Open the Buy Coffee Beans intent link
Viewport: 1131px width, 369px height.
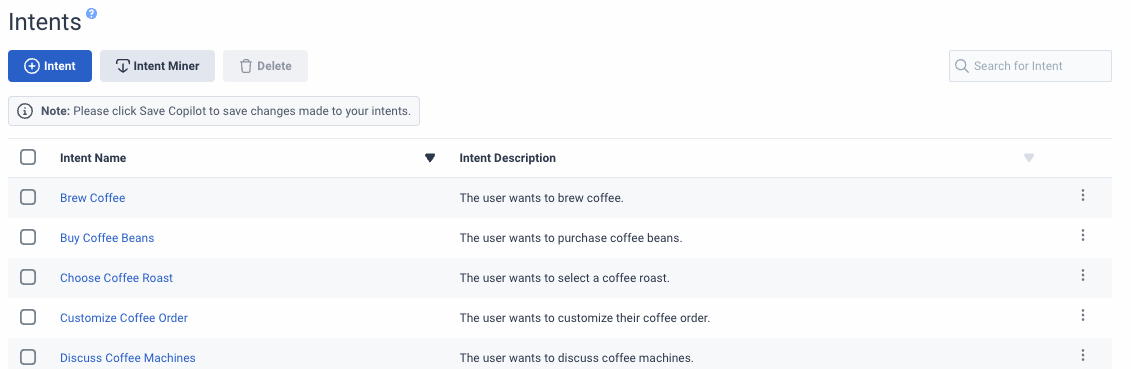tap(107, 238)
